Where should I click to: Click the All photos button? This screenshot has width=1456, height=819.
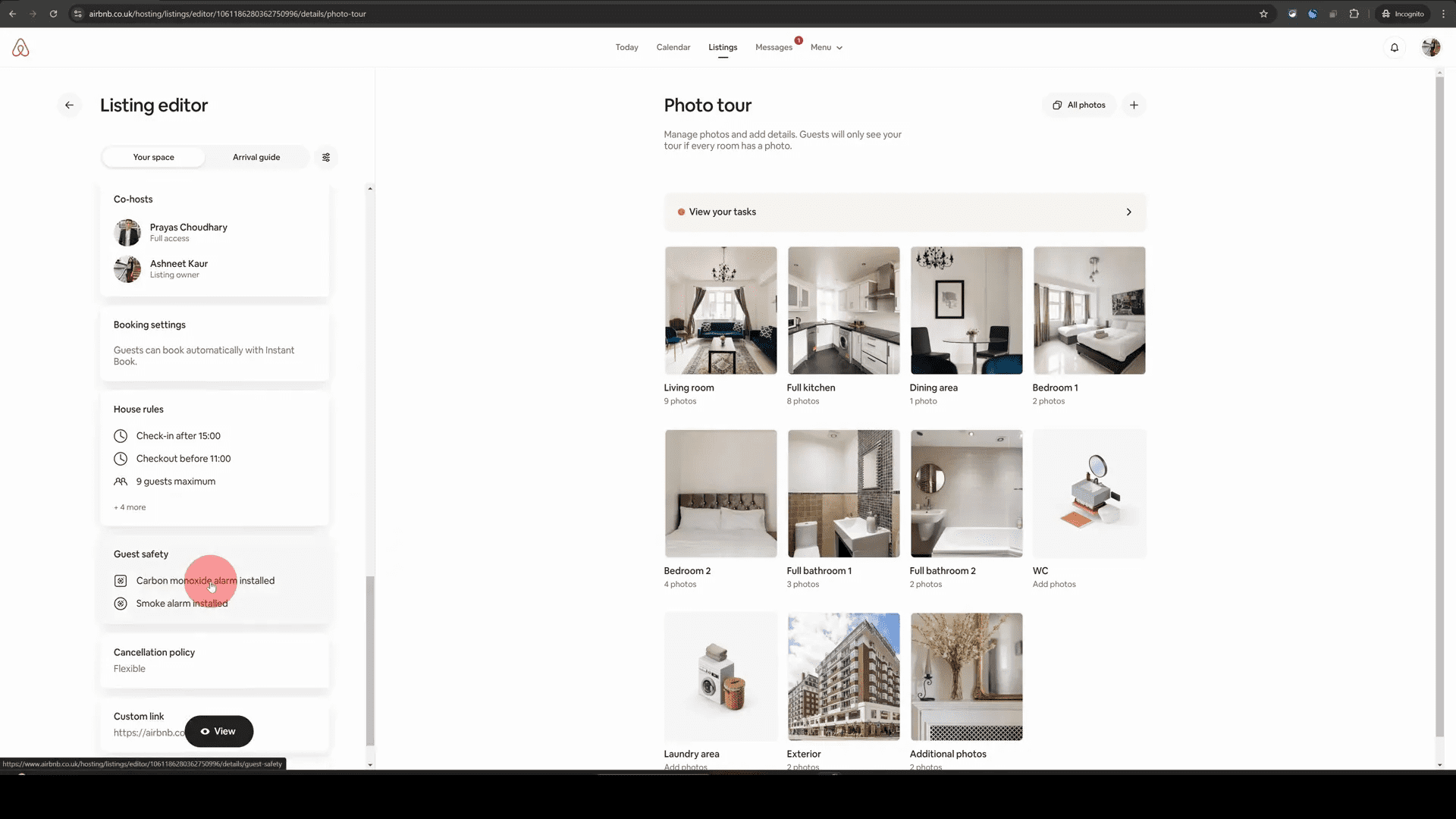tap(1079, 105)
